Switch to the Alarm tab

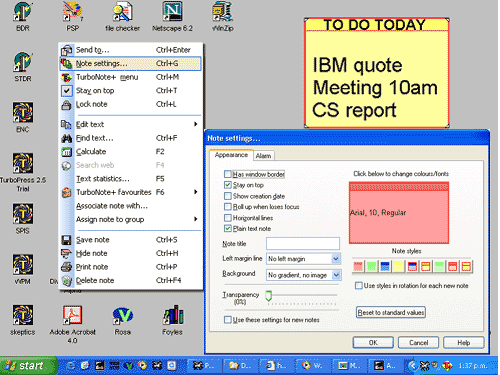coord(263,156)
